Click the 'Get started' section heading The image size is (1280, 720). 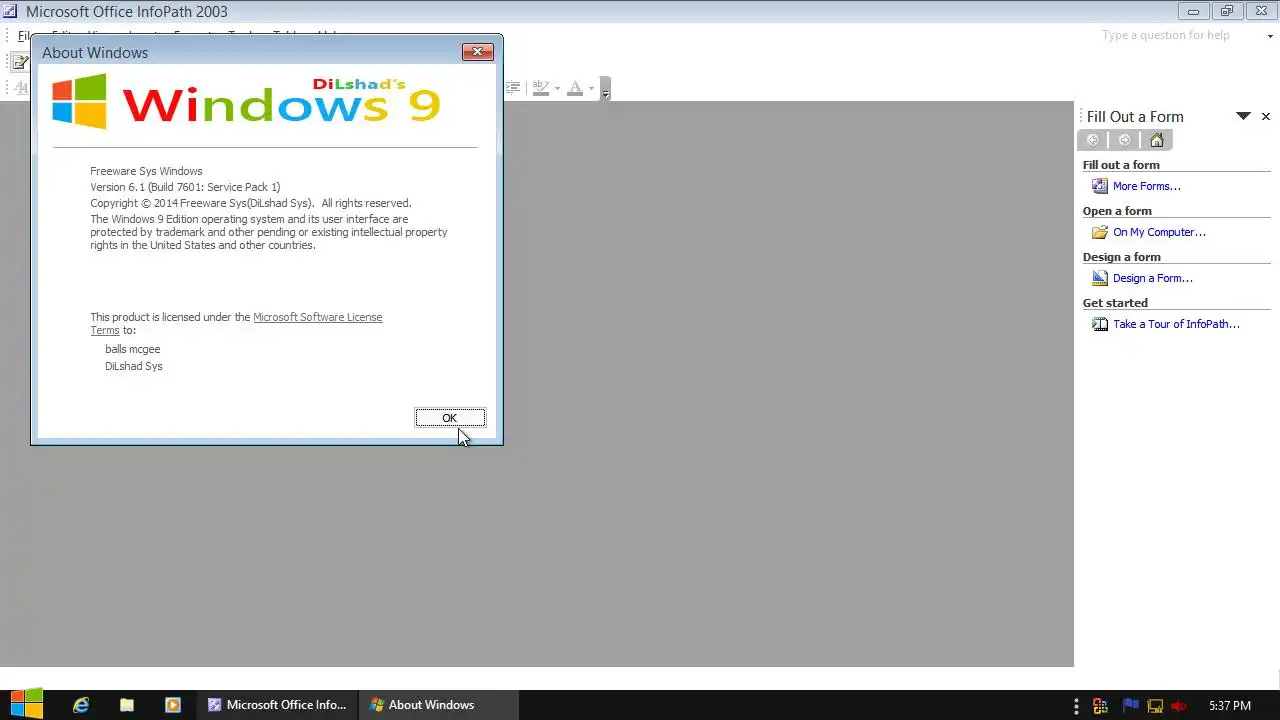click(1115, 303)
